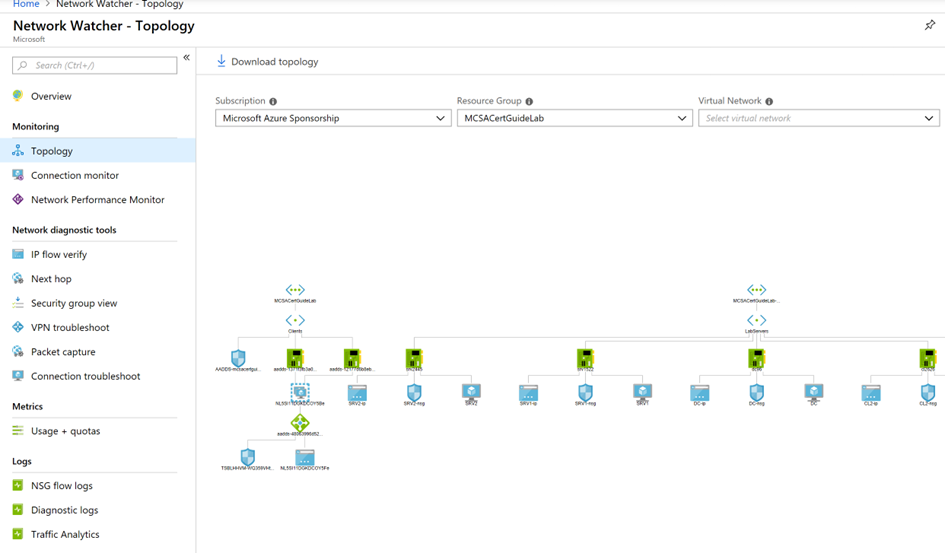Select the DC-ip public IP node
The width and height of the screenshot is (945, 553).
[x=700, y=393]
